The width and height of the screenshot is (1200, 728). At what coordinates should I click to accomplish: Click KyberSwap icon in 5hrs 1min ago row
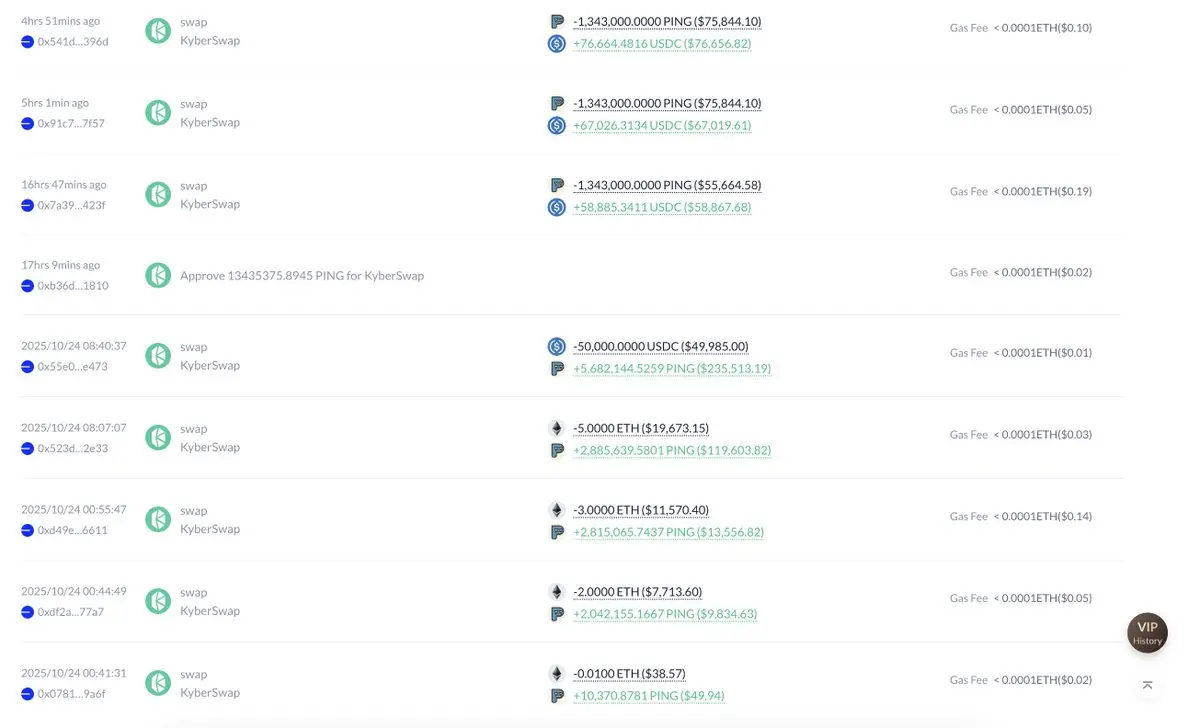[158, 113]
